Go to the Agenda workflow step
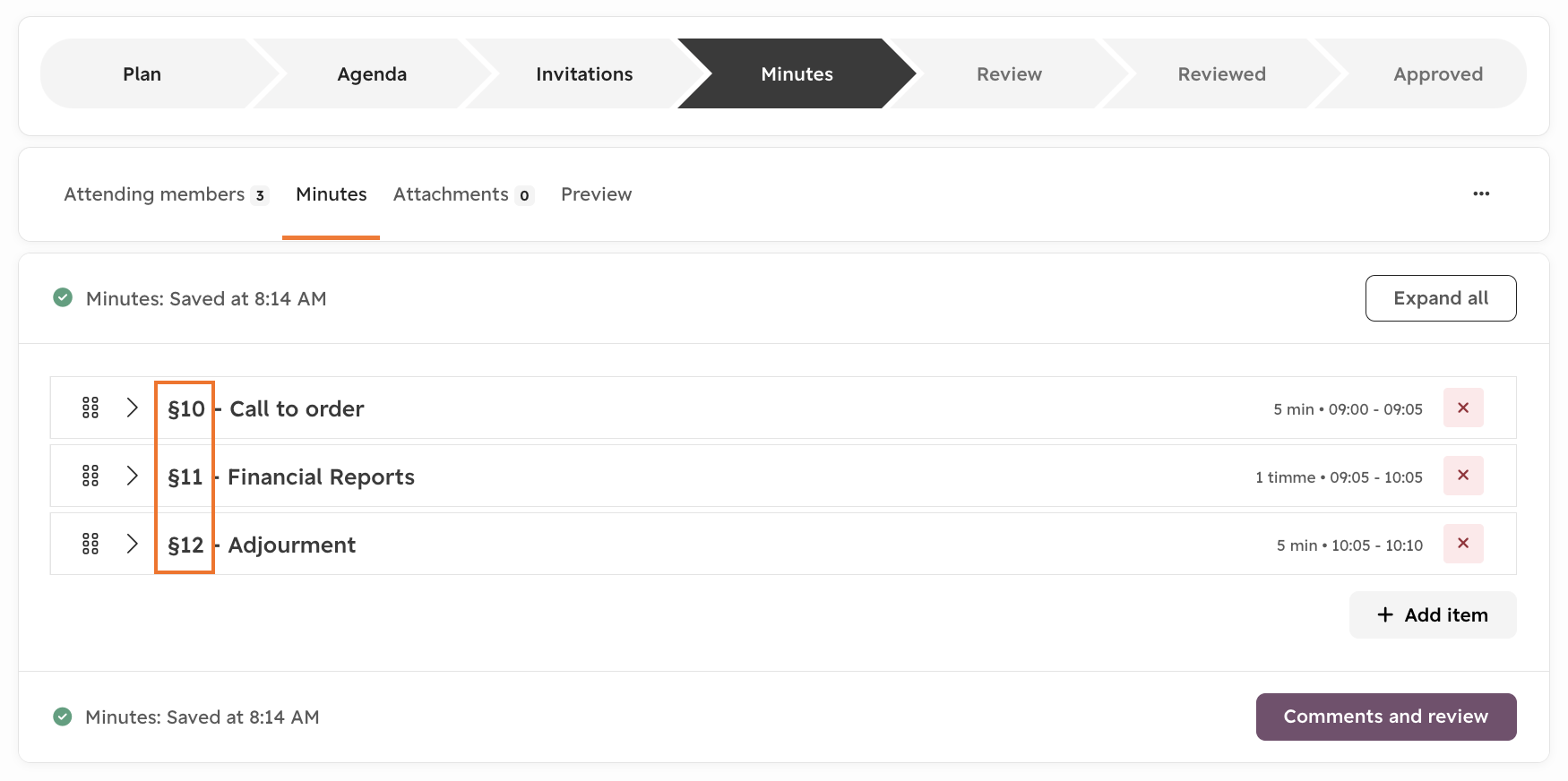 372,73
